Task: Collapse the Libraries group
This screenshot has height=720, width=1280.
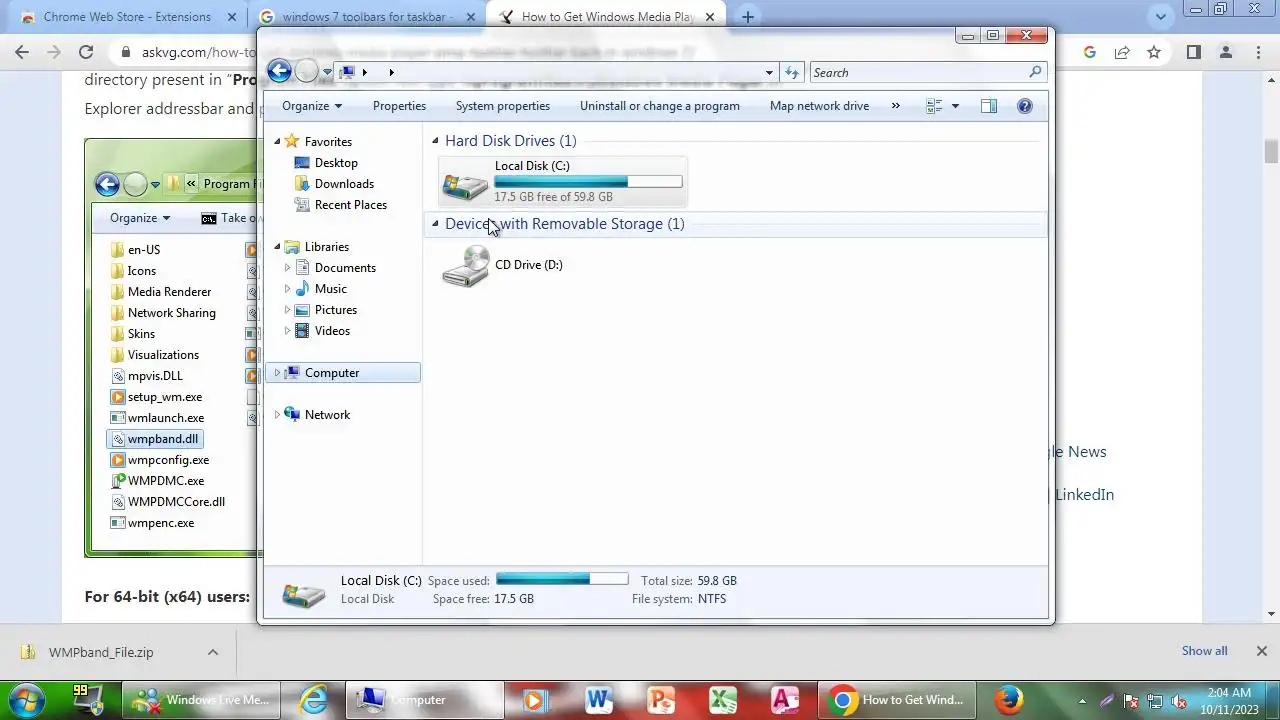Action: 277,247
